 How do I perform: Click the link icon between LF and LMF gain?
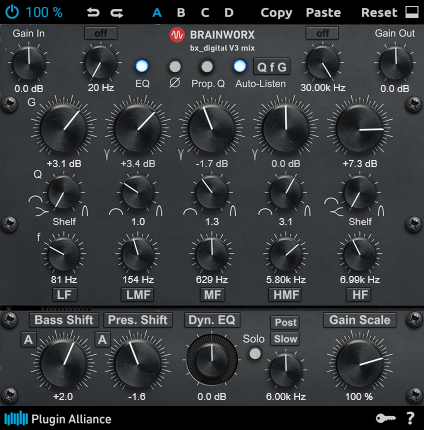tap(107, 154)
